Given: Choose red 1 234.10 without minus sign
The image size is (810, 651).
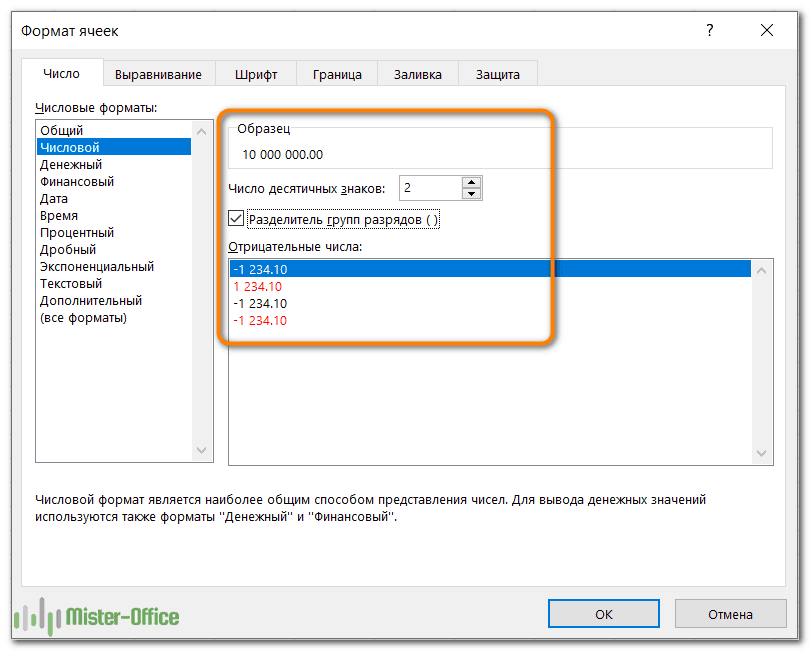Looking at the screenshot, I should click(259, 286).
